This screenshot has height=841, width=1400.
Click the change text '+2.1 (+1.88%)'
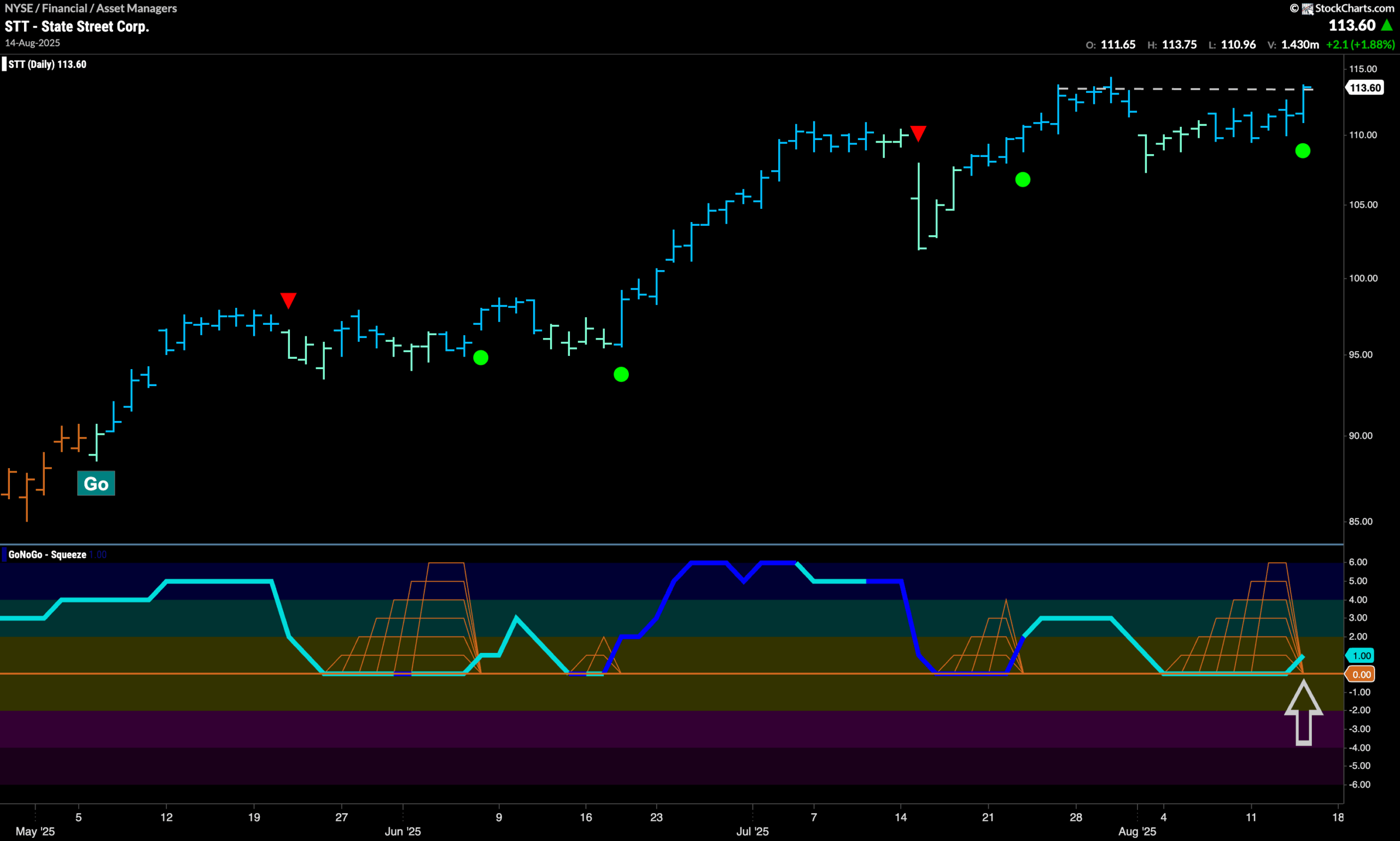coord(1360,44)
